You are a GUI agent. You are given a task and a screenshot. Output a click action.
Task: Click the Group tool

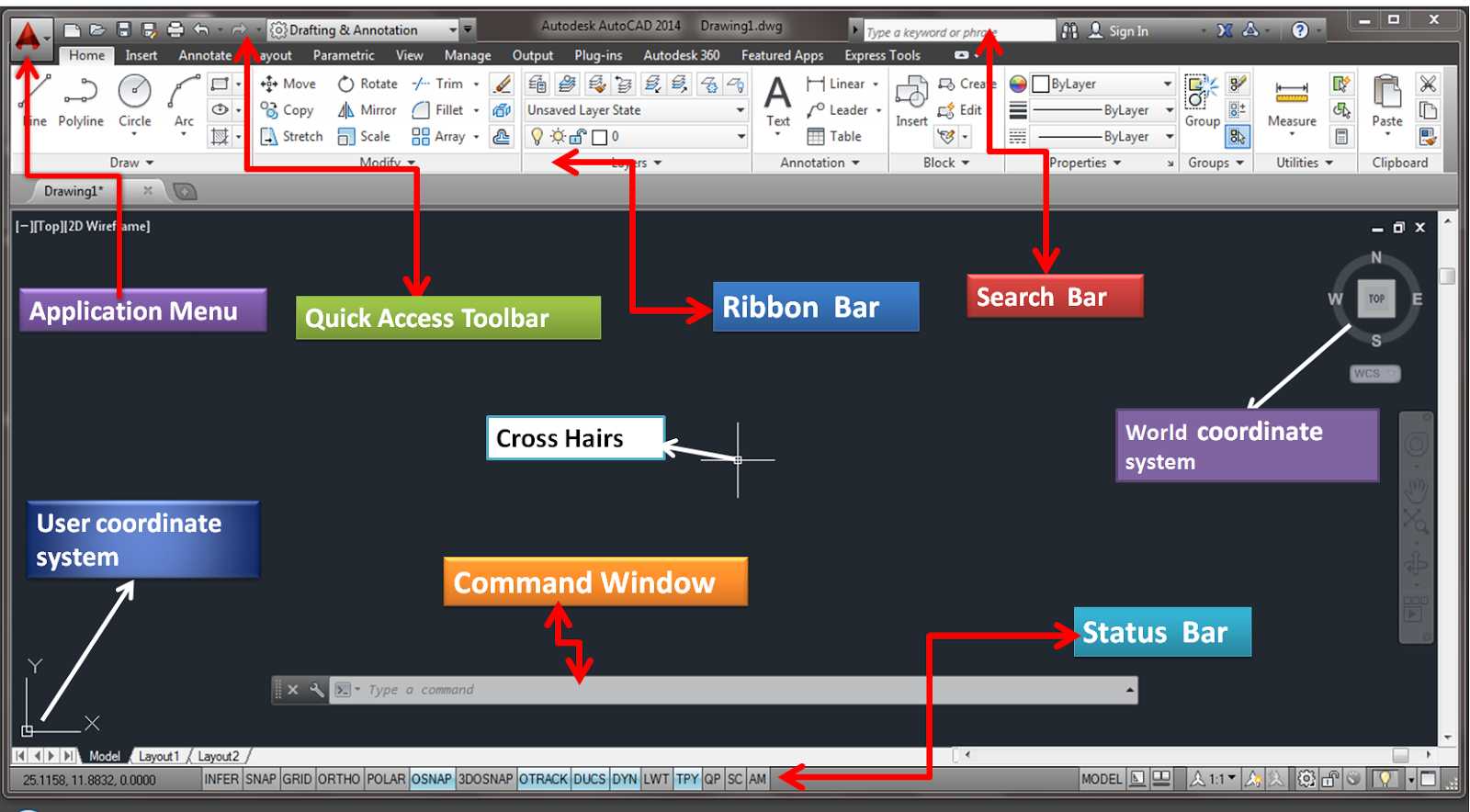point(1202,102)
